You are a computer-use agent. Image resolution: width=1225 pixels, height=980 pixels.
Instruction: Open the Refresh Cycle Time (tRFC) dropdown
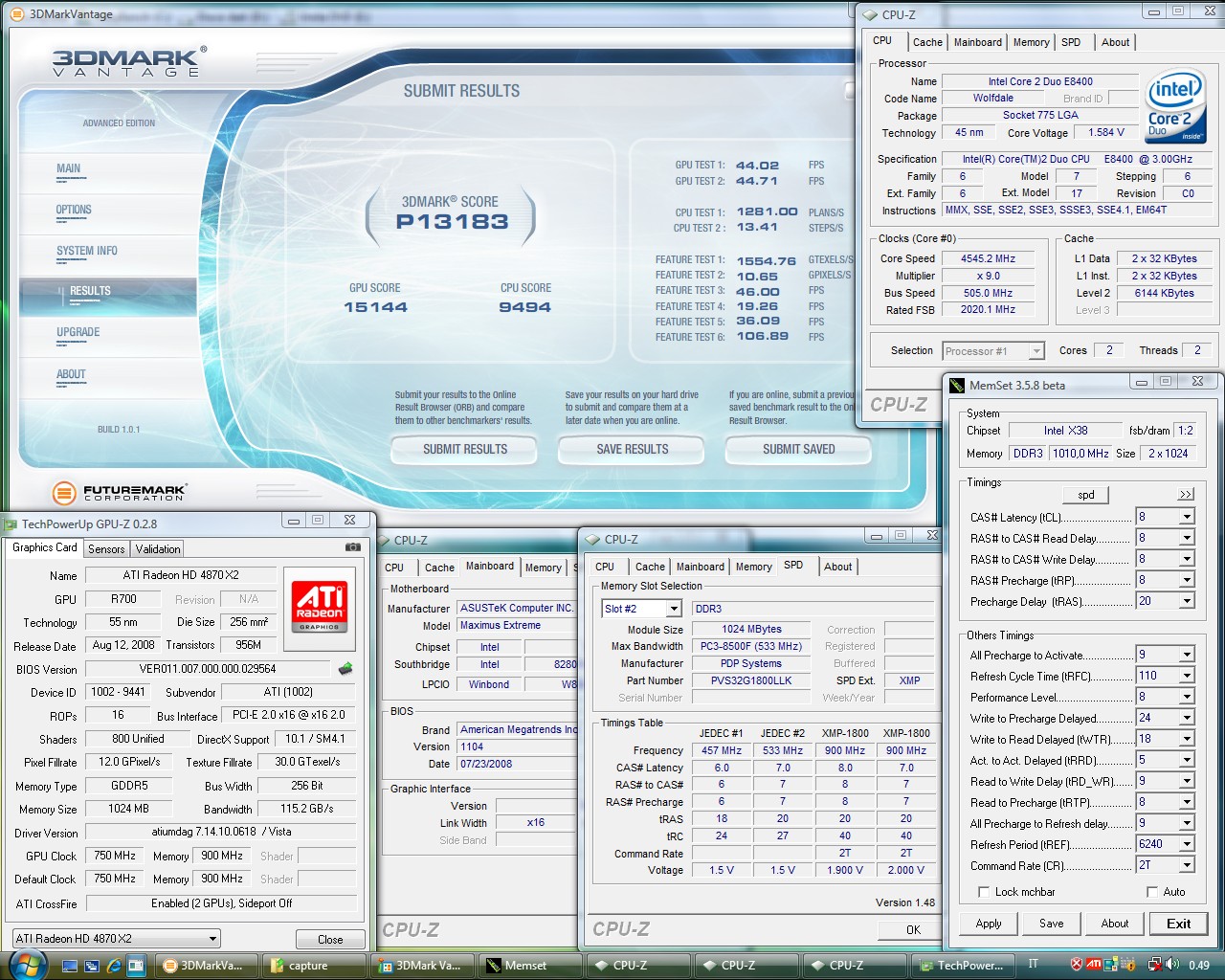(x=1187, y=676)
